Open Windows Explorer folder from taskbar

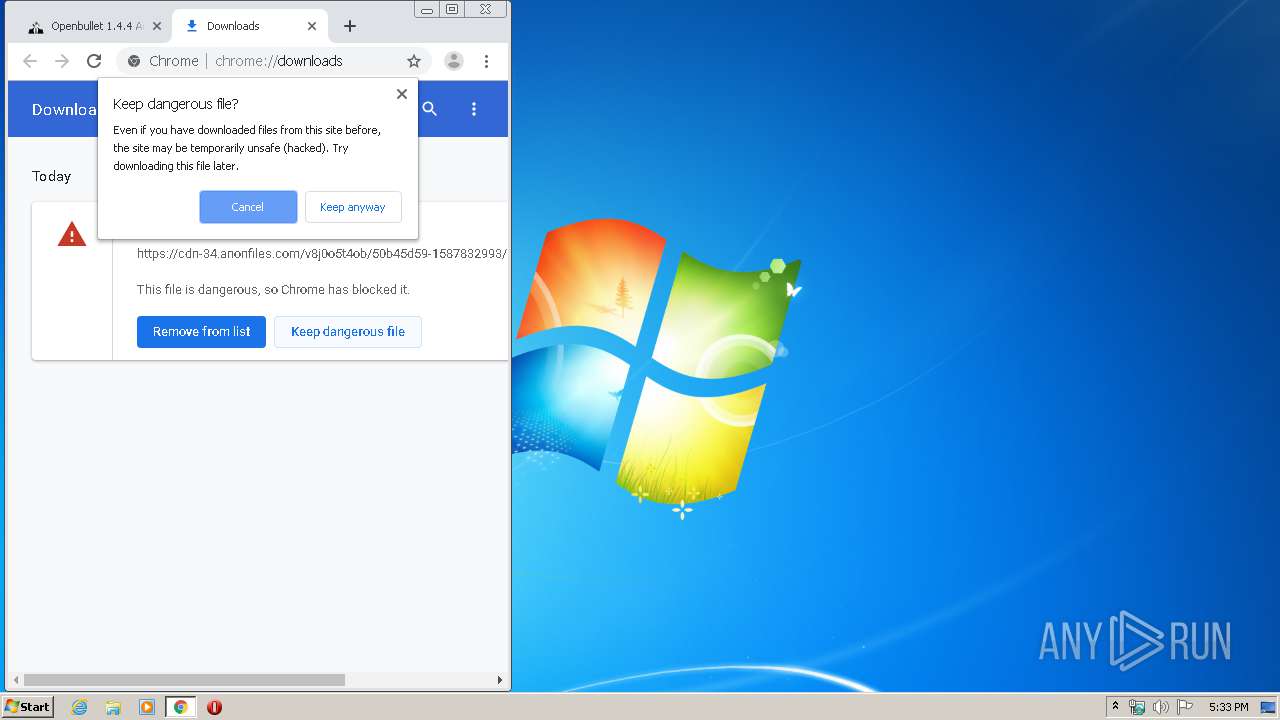pyautogui.click(x=113, y=707)
